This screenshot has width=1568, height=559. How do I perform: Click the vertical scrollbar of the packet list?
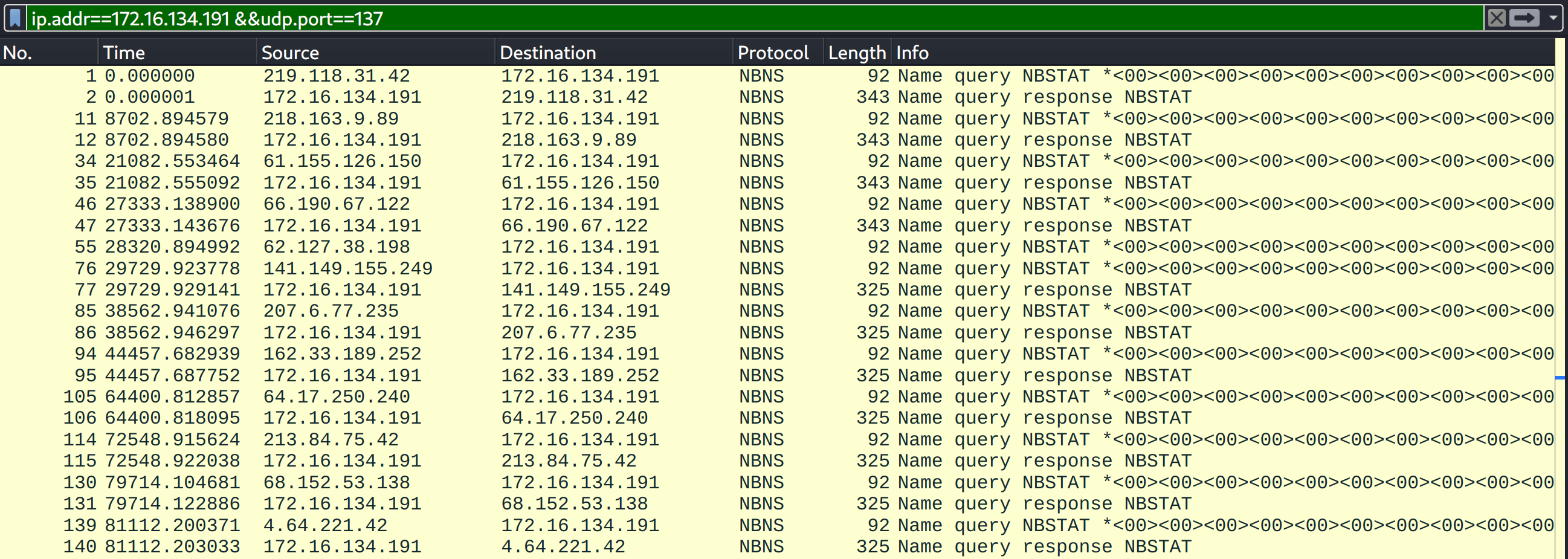click(1561, 299)
